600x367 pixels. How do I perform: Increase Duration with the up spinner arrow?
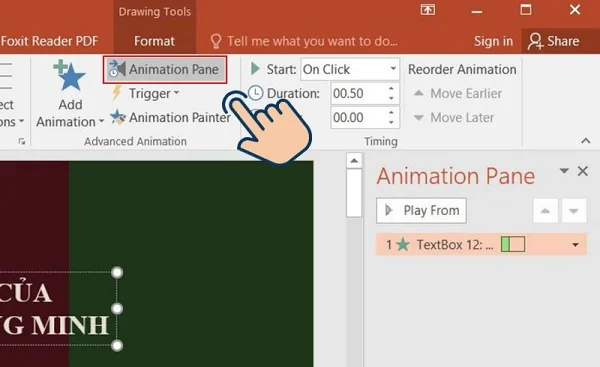point(391,89)
